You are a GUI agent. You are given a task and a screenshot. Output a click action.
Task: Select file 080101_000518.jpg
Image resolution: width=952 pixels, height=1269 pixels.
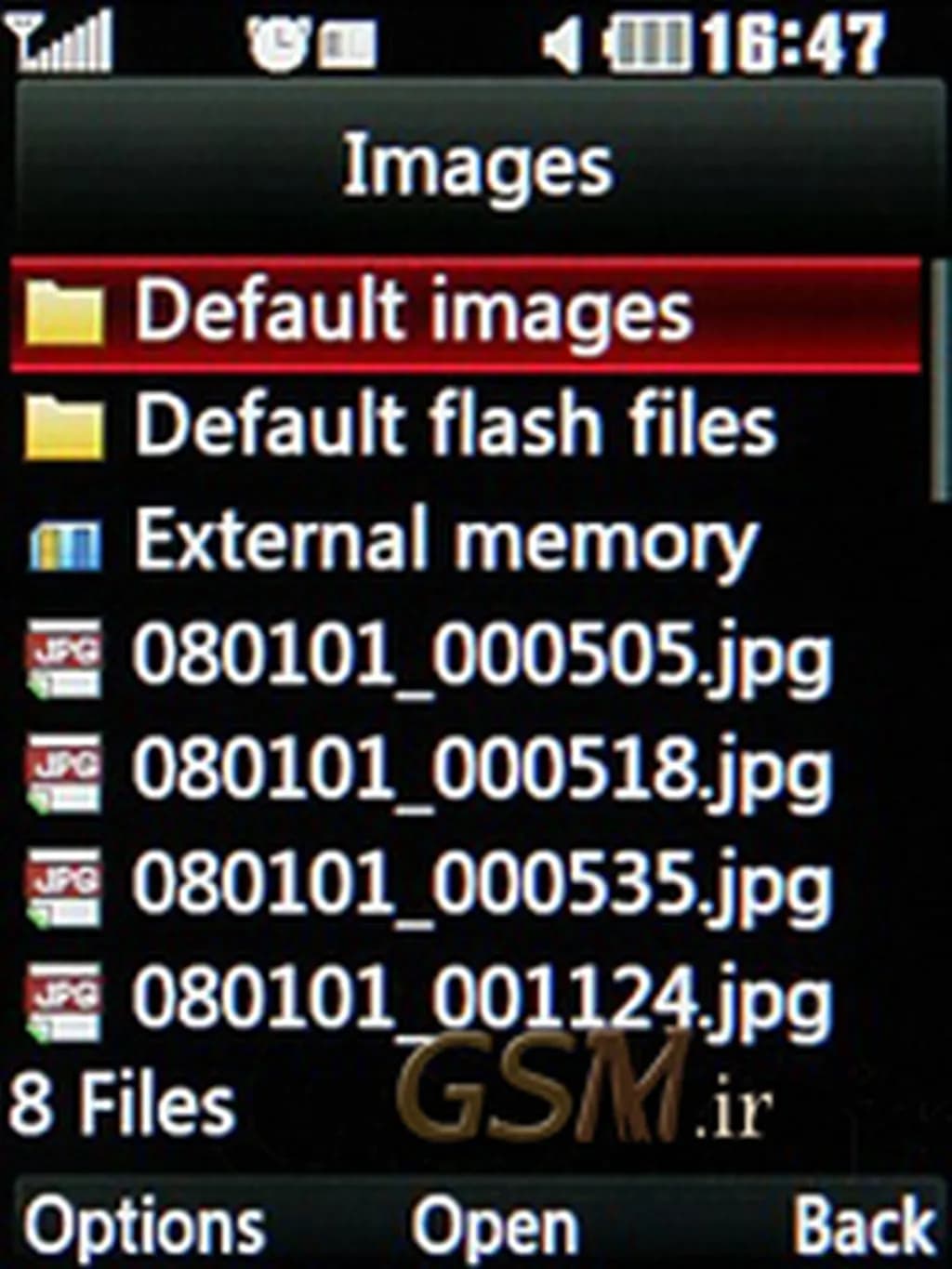(467, 772)
